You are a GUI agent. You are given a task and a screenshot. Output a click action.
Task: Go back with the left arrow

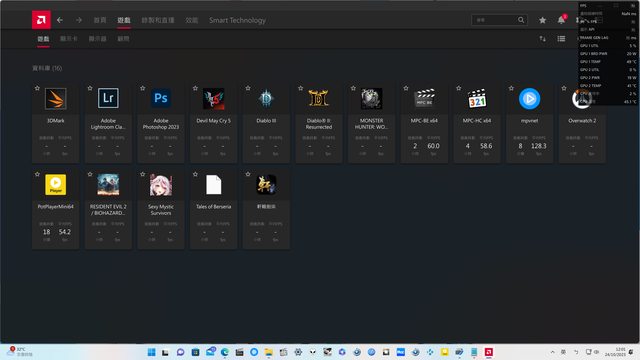pyautogui.click(x=60, y=20)
